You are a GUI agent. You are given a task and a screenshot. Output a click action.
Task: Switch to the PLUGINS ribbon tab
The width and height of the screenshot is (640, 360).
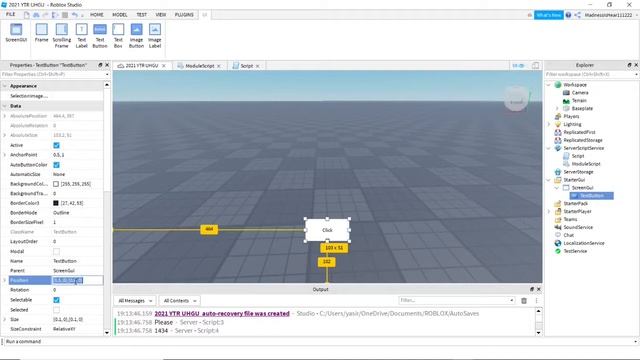[x=184, y=15]
